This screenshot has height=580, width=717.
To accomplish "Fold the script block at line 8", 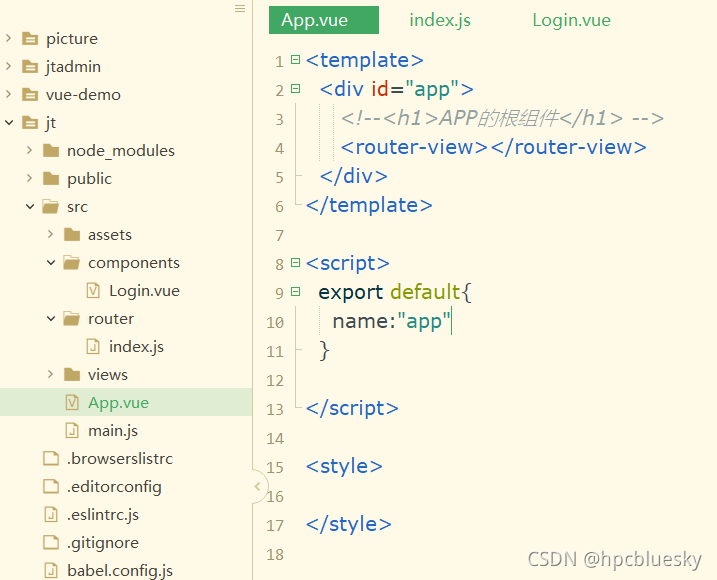I will [295, 263].
